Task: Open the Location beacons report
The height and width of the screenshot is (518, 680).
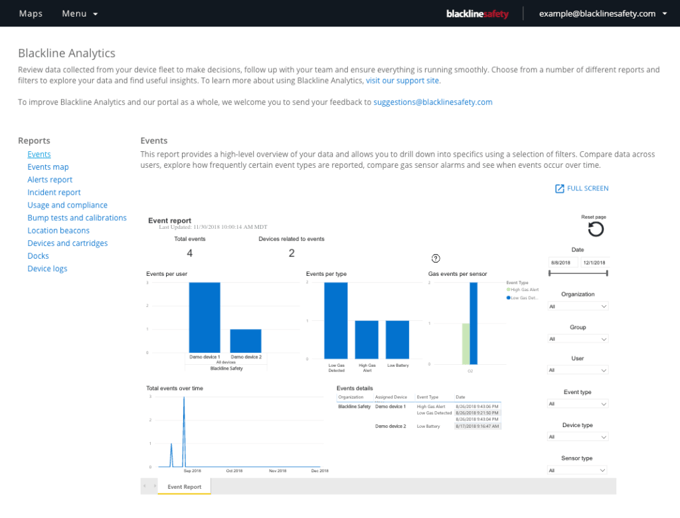Action: pyautogui.click(x=58, y=230)
